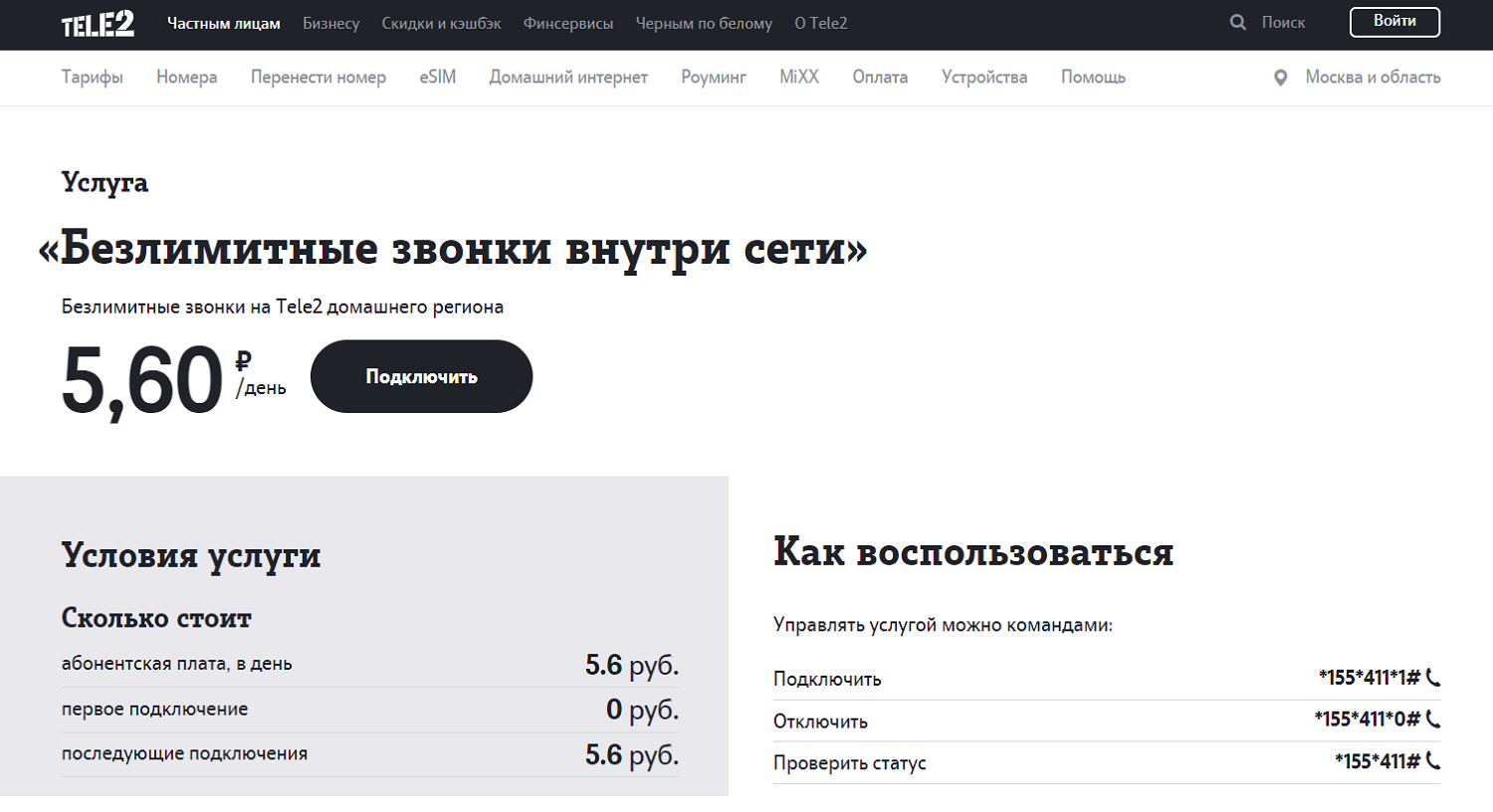Screen dimensions: 1493x812
Task: Go to Роуминг section
Action: [x=714, y=78]
